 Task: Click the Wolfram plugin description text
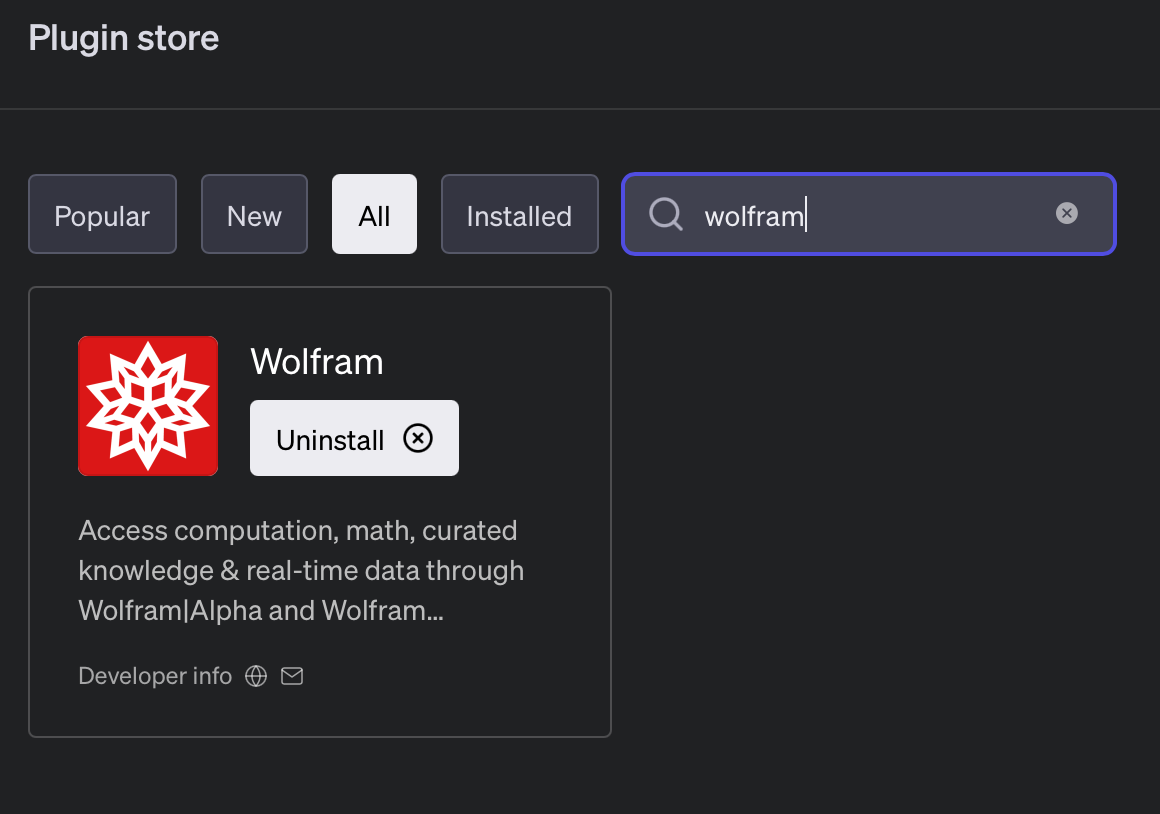pyautogui.click(x=301, y=571)
